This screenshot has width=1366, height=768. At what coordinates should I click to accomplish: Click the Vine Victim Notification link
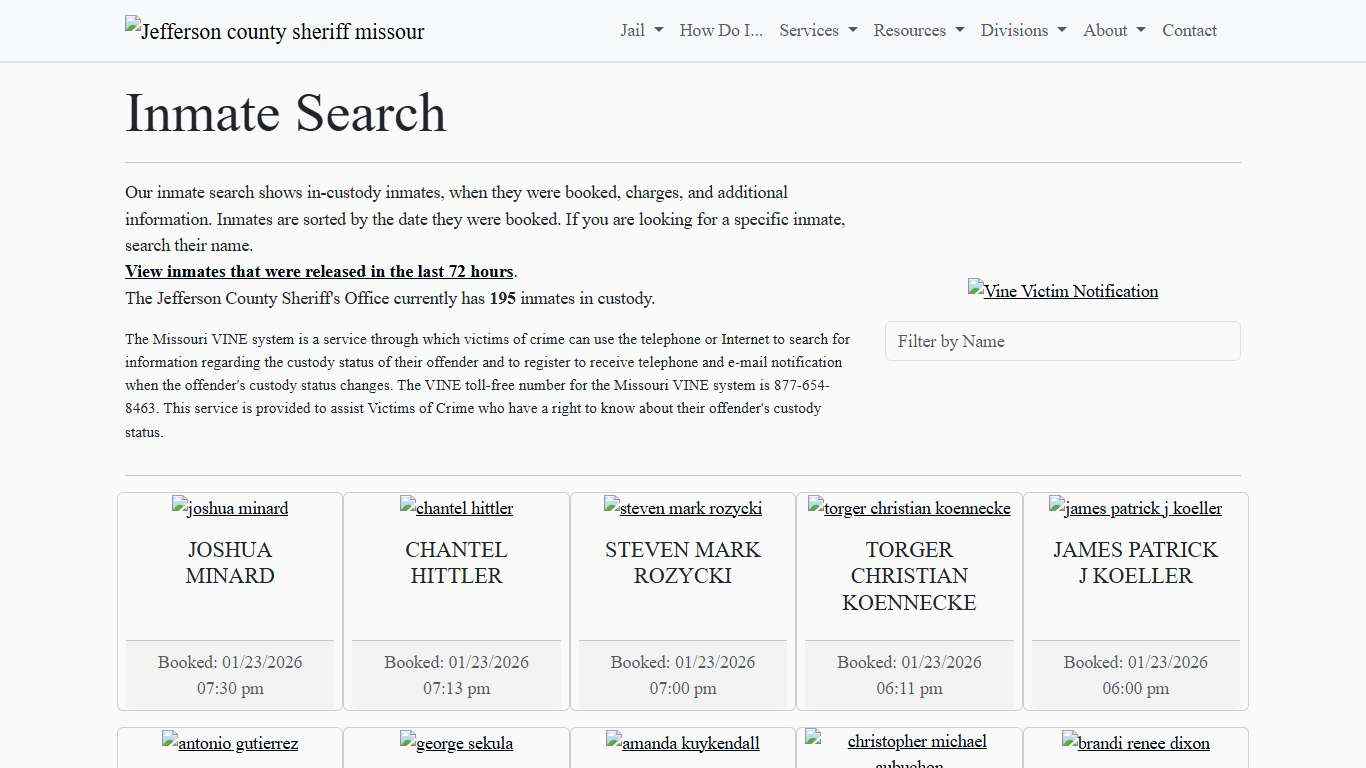click(x=1063, y=291)
